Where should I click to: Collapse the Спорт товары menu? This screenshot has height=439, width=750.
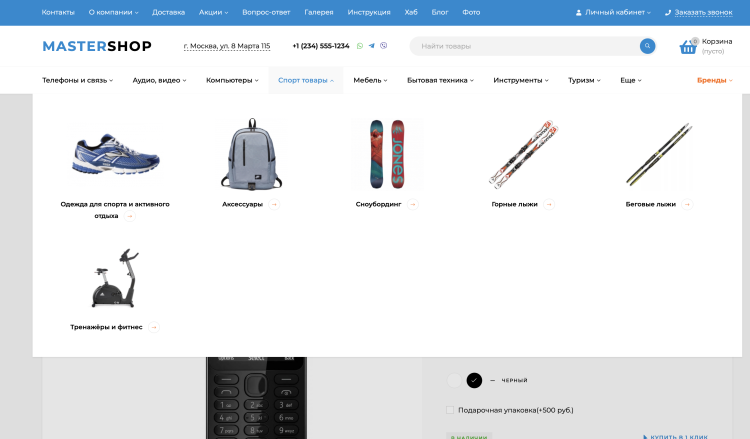306,80
